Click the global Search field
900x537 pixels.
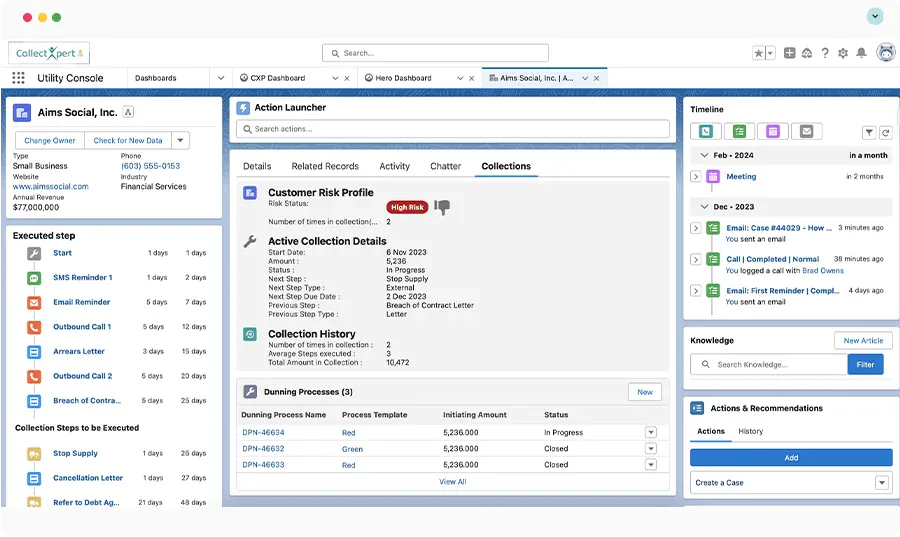(x=435, y=53)
